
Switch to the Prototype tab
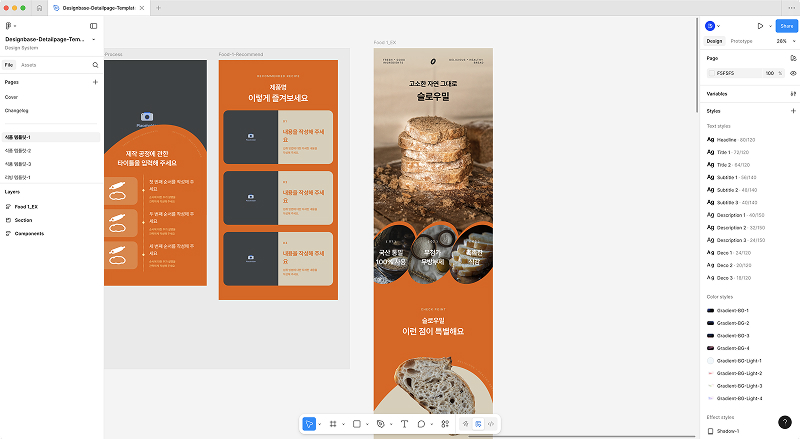[x=741, y=41]
